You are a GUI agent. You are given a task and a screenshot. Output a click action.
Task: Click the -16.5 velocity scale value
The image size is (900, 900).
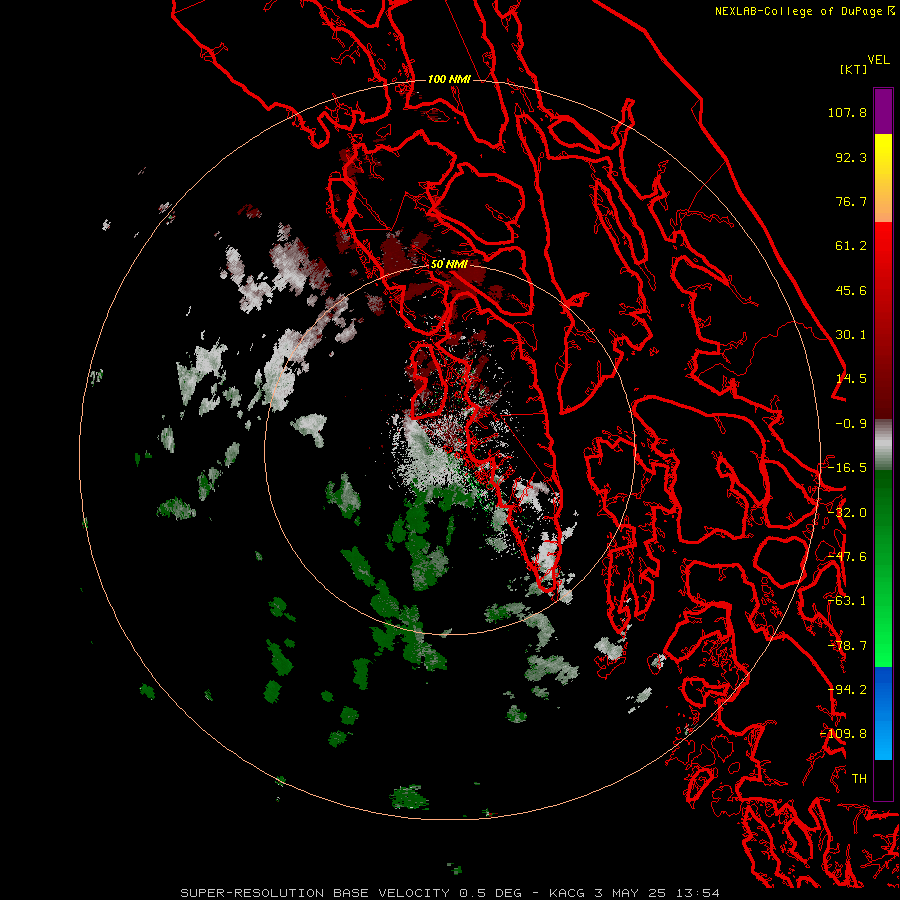coord(847,468)
